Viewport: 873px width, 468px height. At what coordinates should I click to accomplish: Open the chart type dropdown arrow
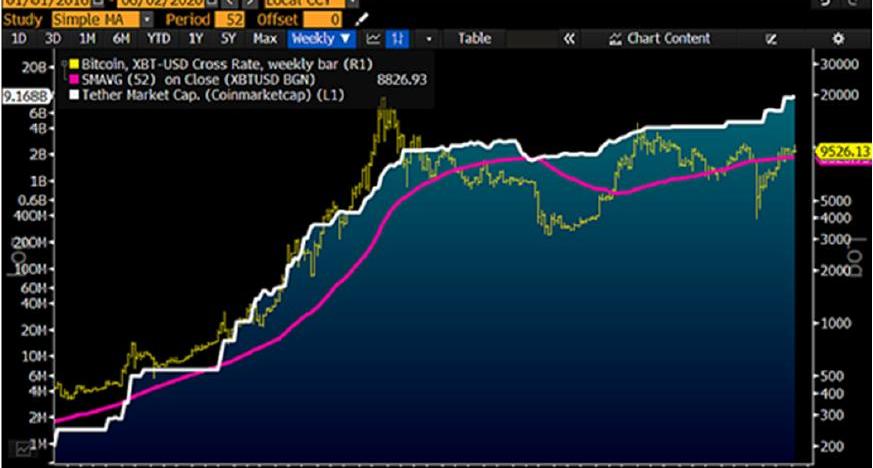click(430, 39)
